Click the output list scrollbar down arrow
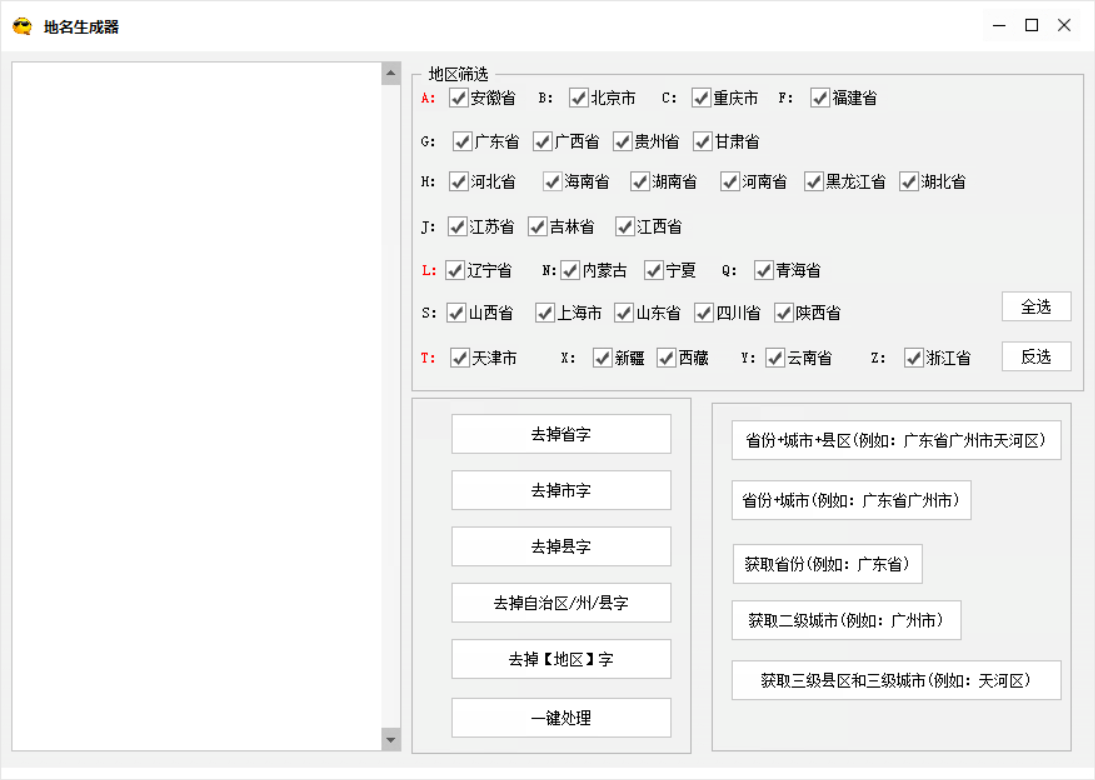Screen dimensions: 1095x780 point(391,739)
